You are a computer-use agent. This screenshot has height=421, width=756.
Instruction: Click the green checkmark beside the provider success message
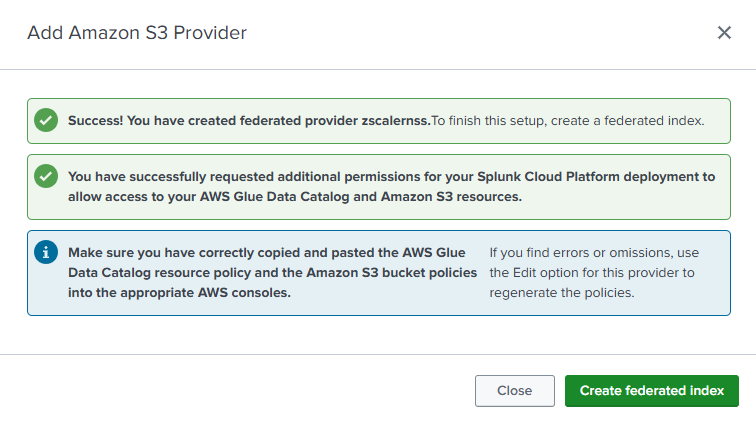[46, 120]
